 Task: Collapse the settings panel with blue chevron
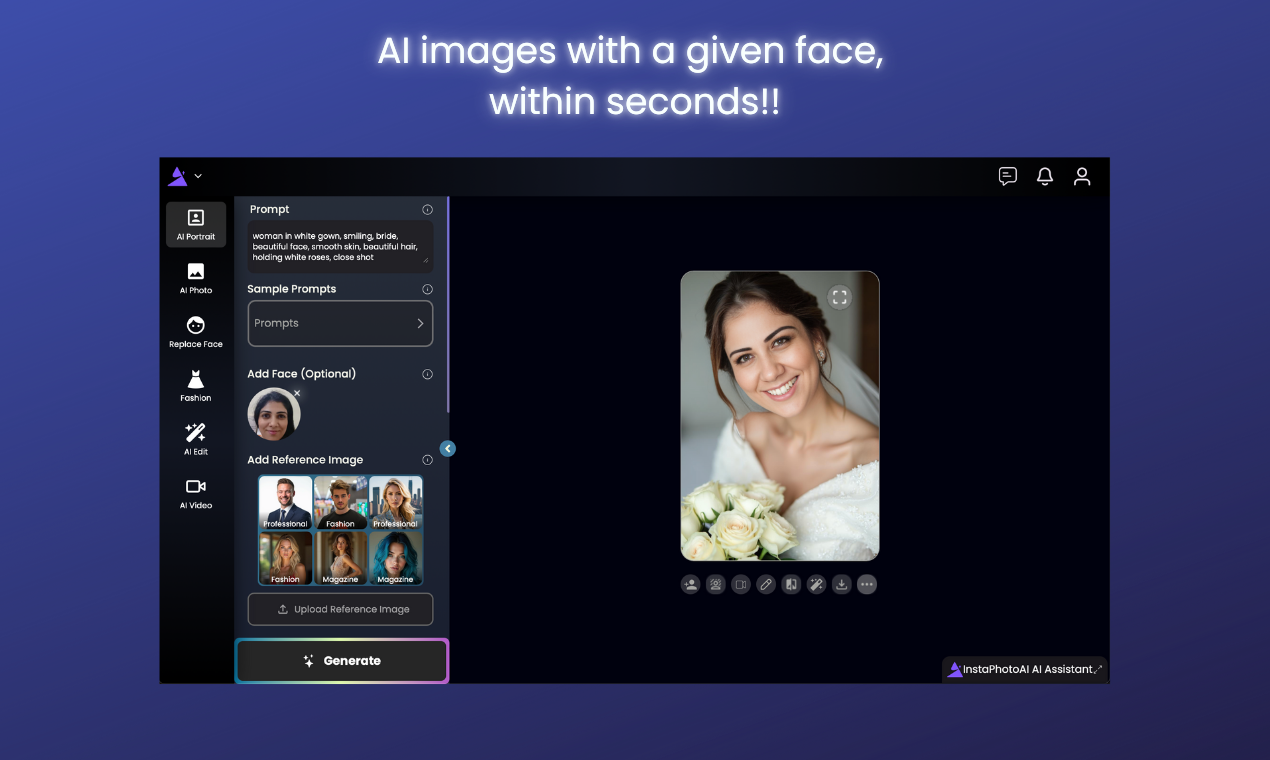point(447,448)
